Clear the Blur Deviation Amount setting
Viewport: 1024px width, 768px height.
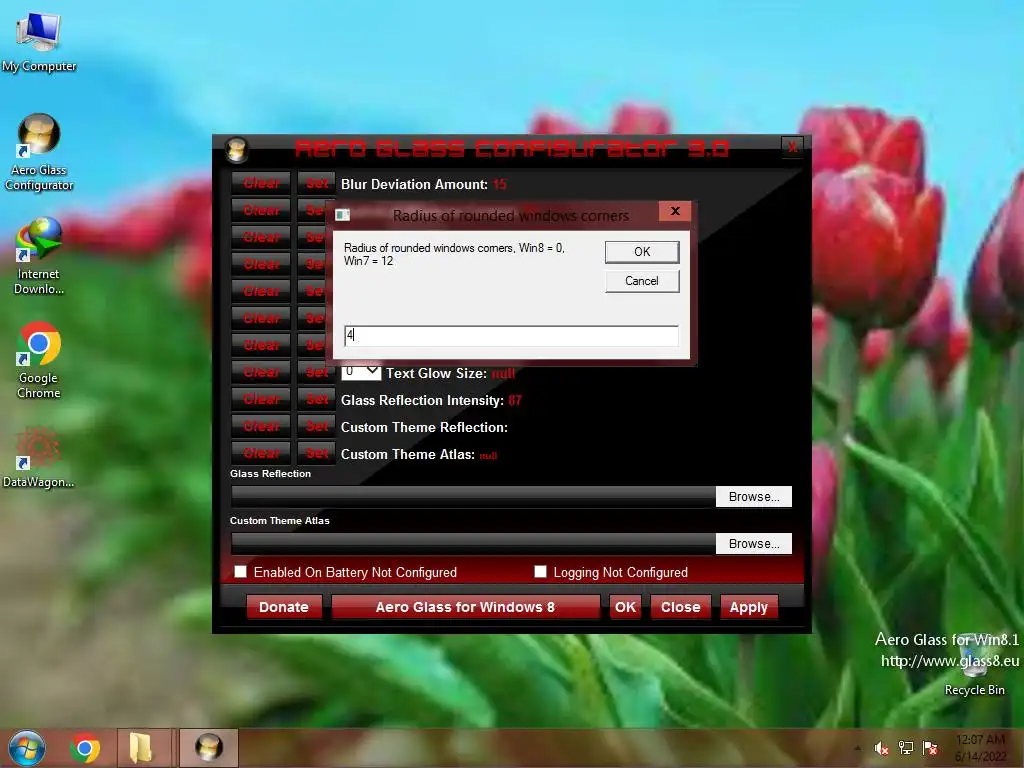click(x=261, y=184)
